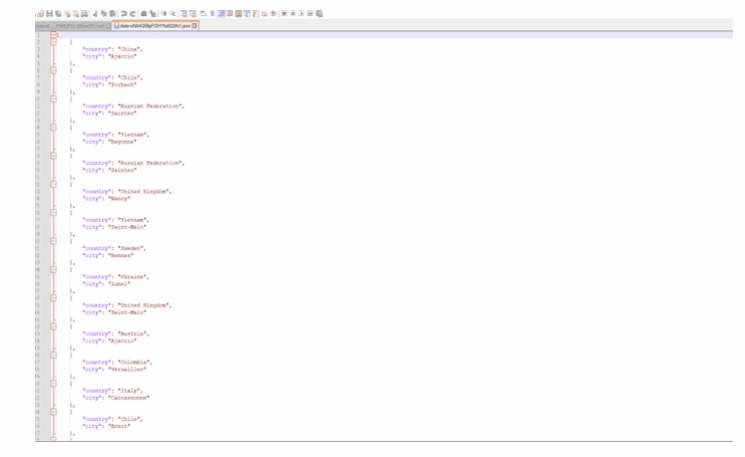Close the active .json tab
The image size is (745, 457).
click(195, 25)
